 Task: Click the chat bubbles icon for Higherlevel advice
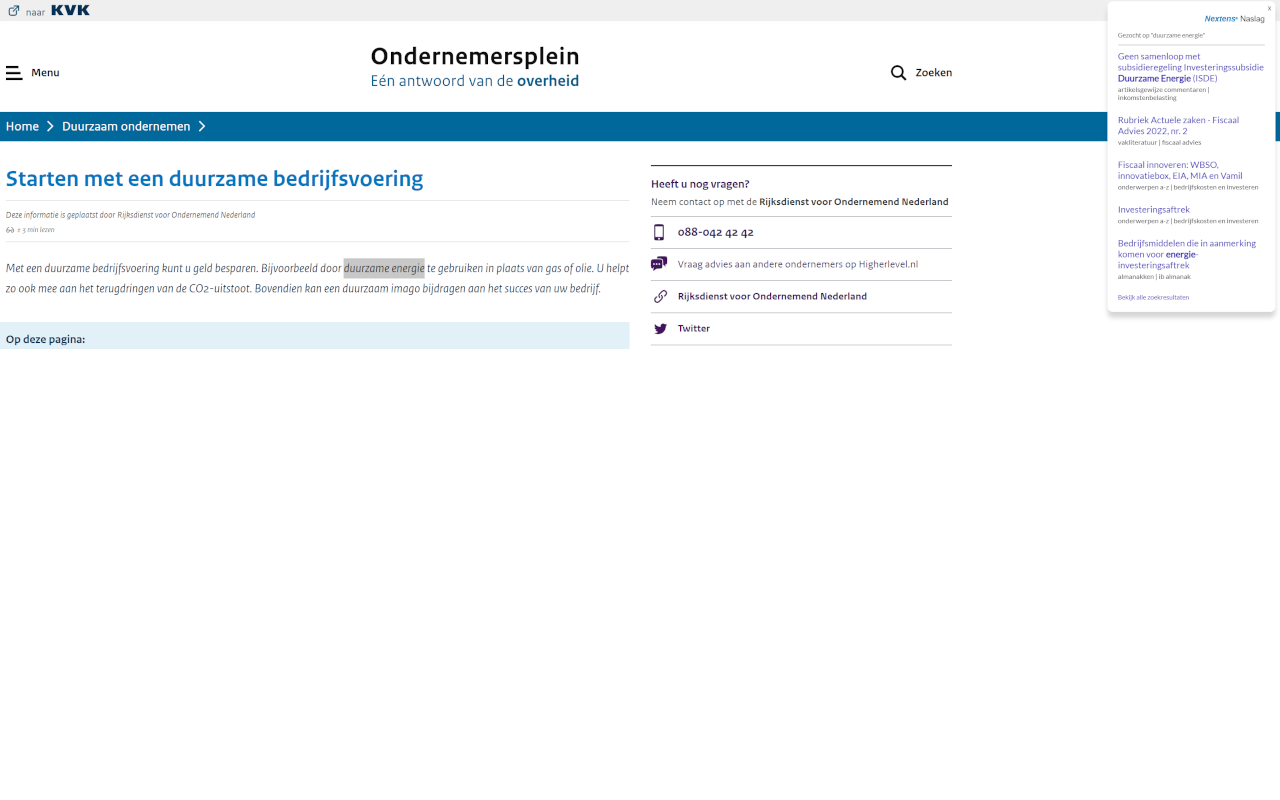pos(659,264)
